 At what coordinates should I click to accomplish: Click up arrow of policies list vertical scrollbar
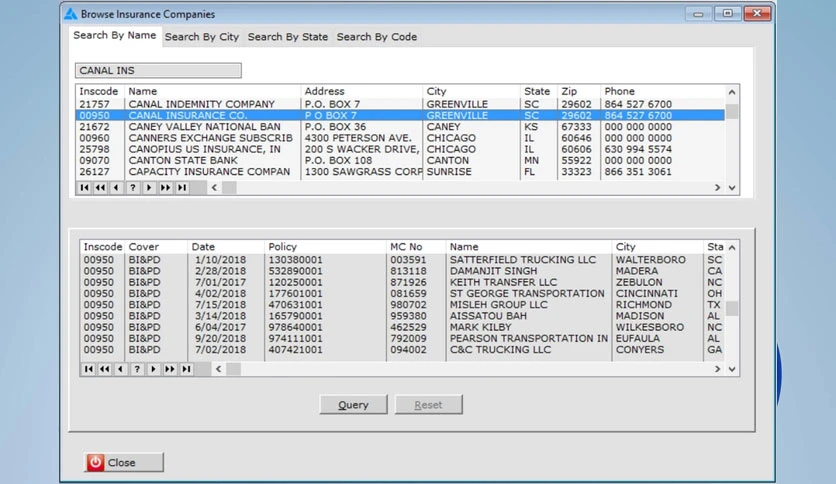pos(732,247)
